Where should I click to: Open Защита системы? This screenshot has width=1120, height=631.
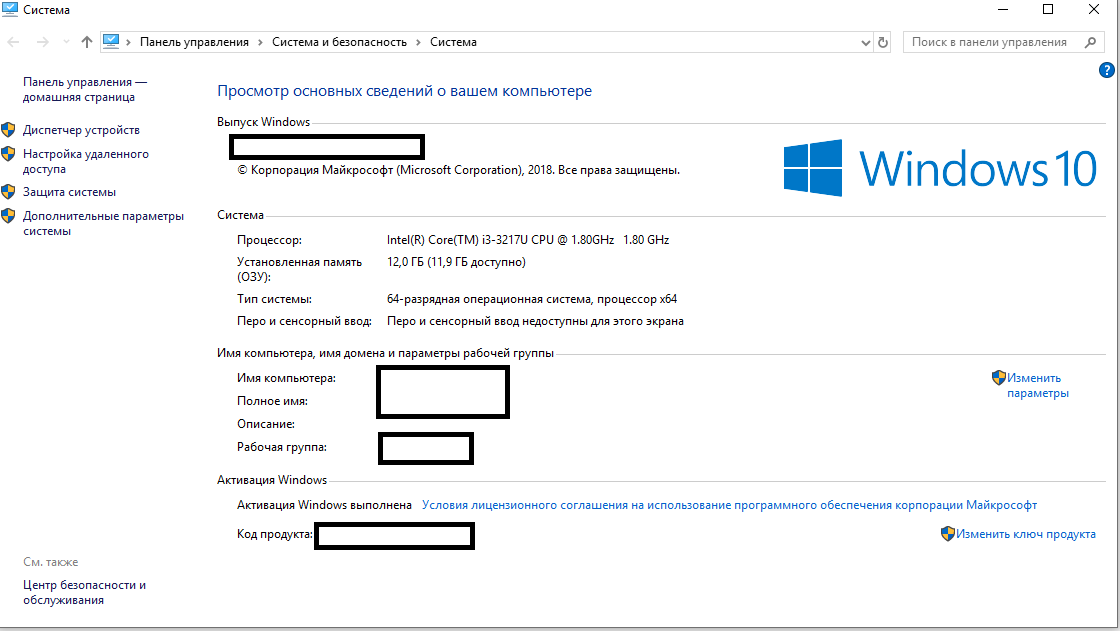point(69,192)
